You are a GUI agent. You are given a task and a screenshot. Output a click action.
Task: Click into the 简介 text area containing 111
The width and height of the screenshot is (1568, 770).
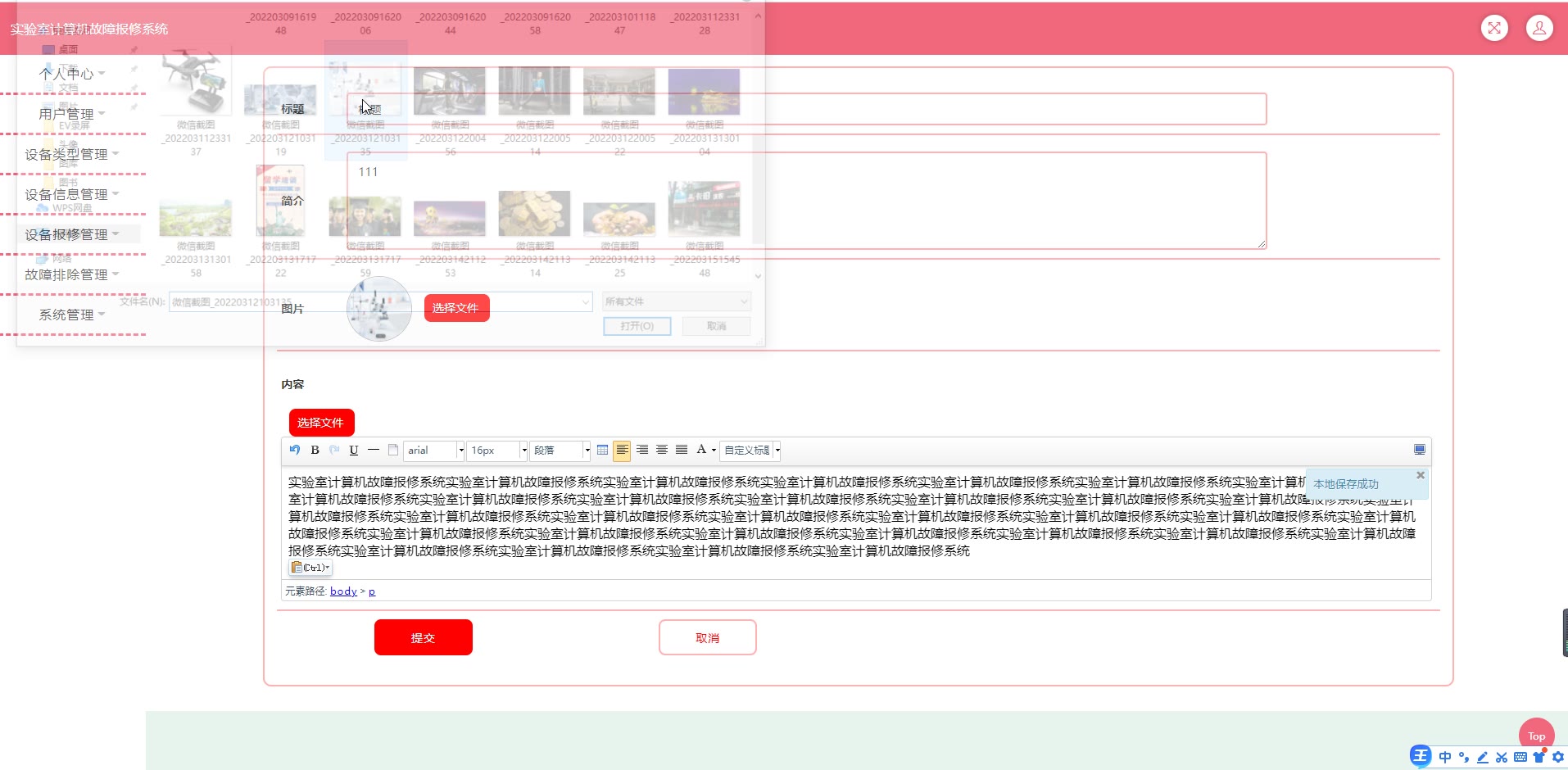806,201
